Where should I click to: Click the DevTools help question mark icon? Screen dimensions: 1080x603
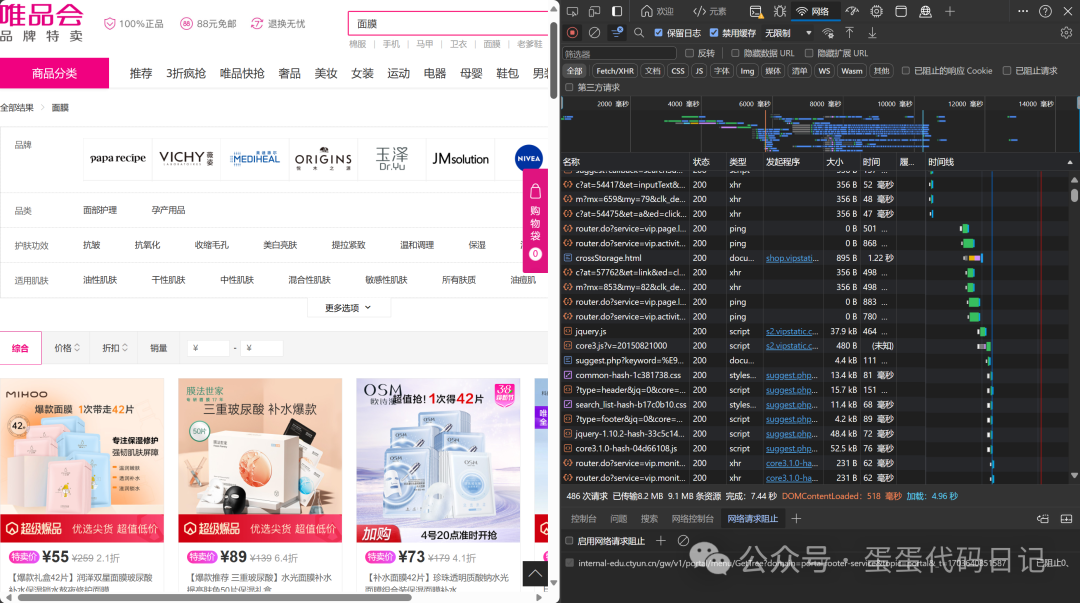pos(1046,11)
